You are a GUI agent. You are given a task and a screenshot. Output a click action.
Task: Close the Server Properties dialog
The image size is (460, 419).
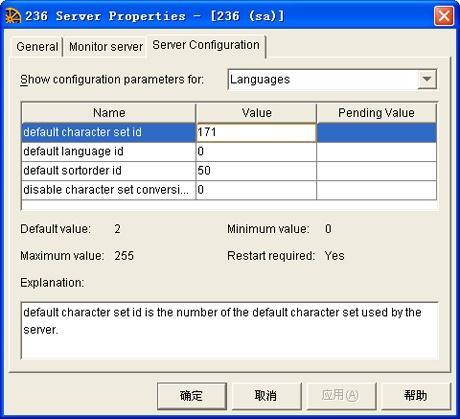coord(444,16)
